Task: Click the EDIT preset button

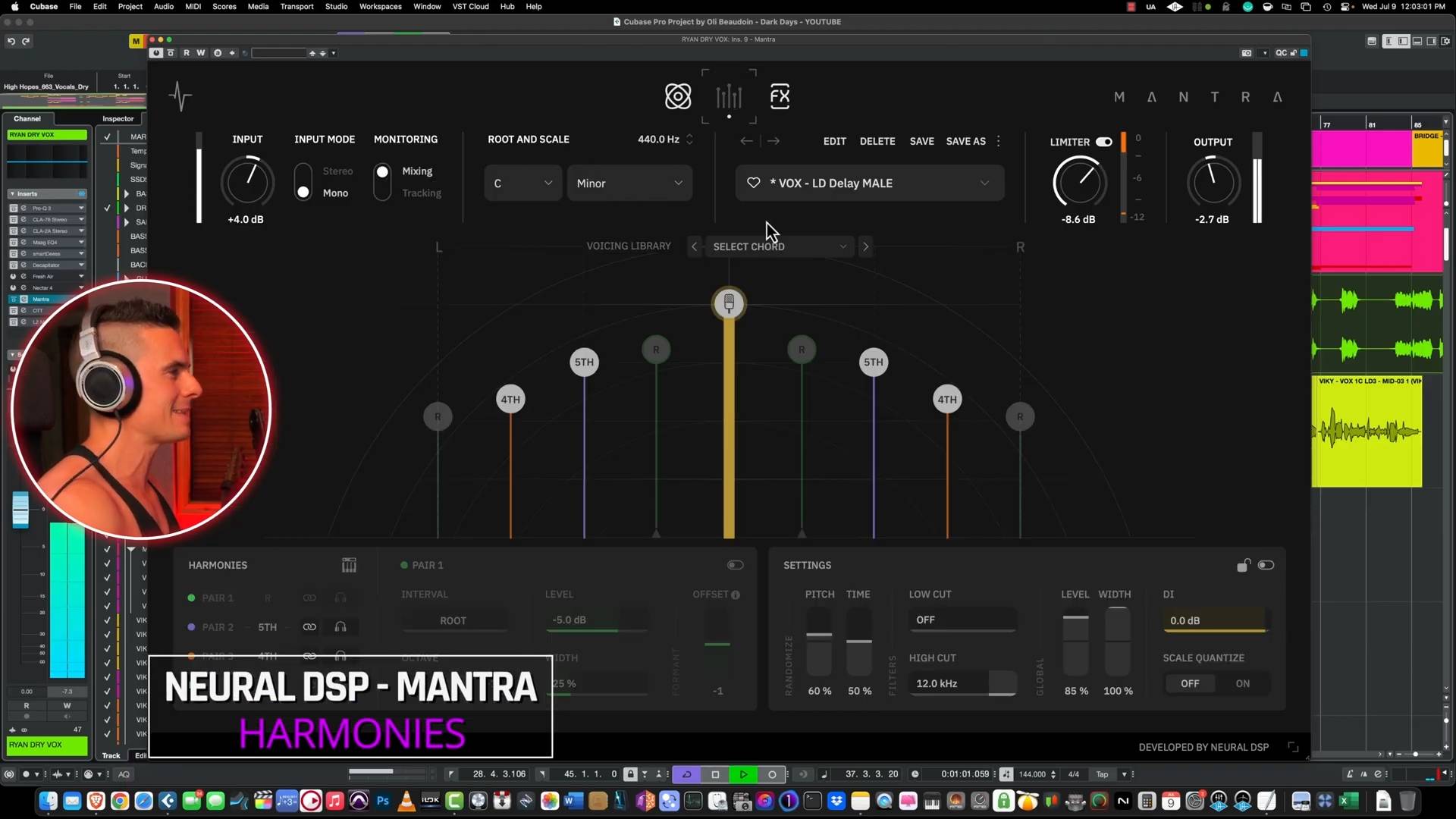Action: click(834, 141)
